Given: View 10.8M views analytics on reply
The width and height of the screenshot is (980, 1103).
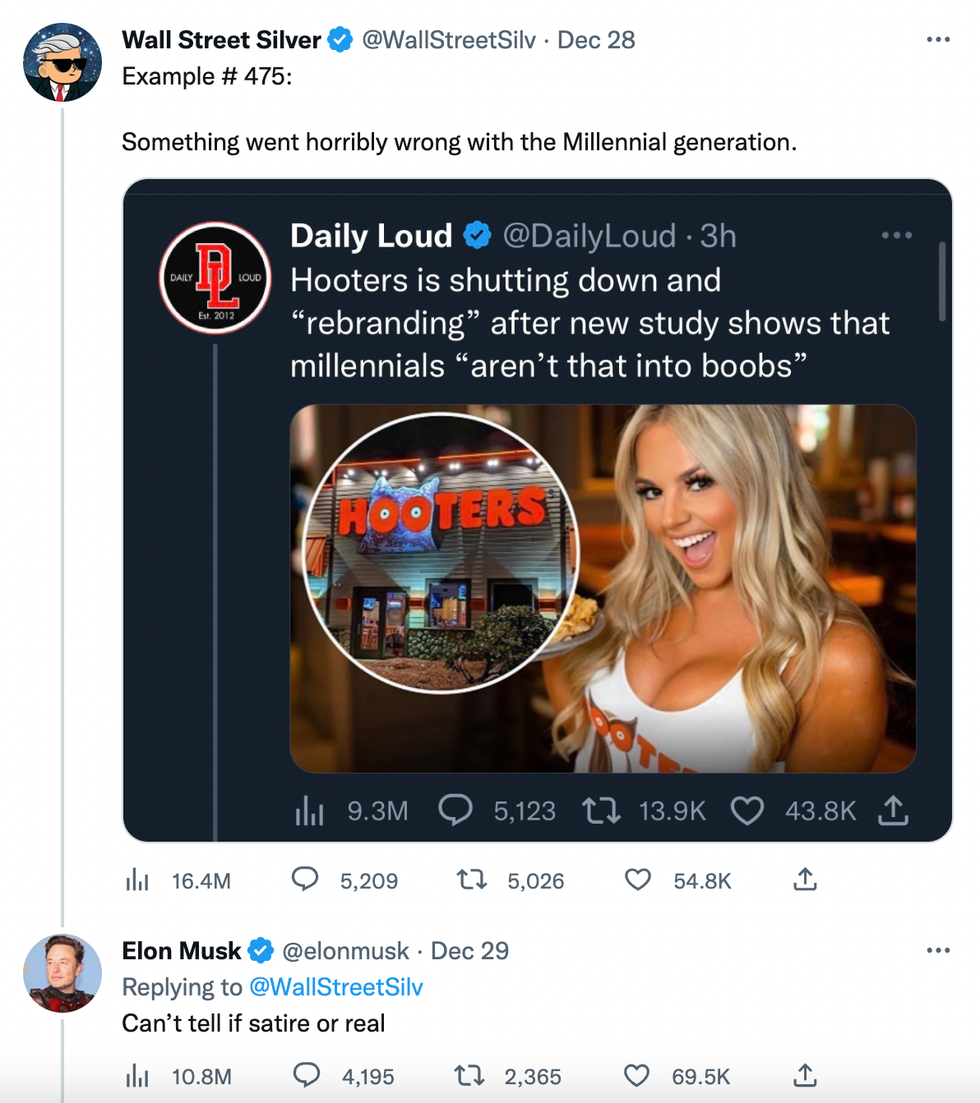Looking at the screenshot, I should [136, 1076].
